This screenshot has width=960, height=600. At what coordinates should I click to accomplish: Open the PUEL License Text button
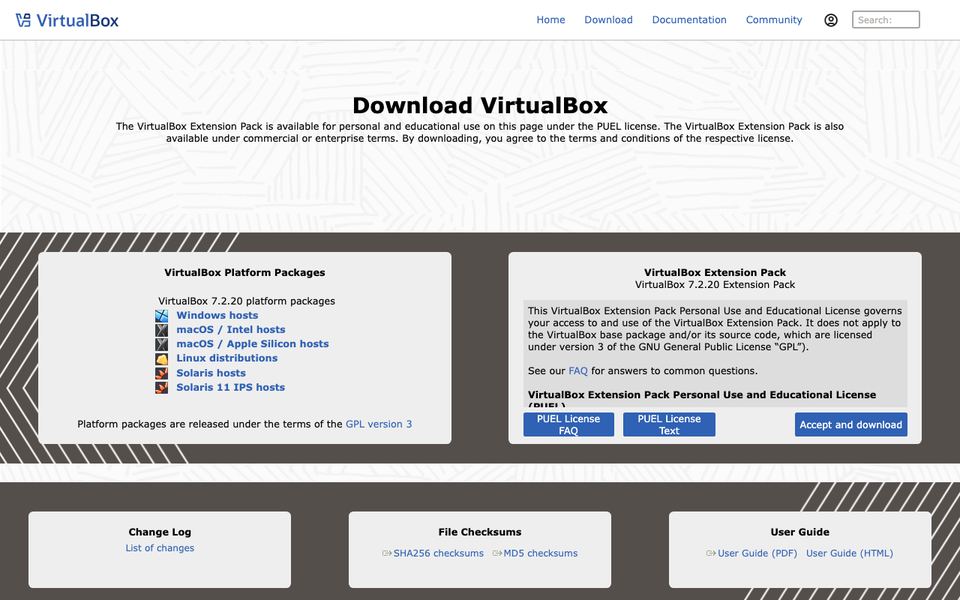point(669,424)
